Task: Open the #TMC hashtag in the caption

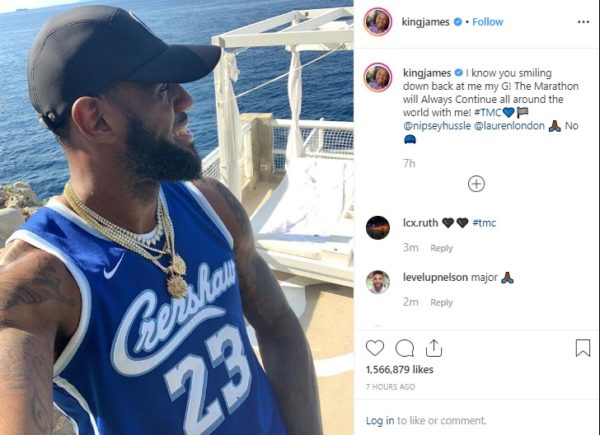Action: [488, 112]
